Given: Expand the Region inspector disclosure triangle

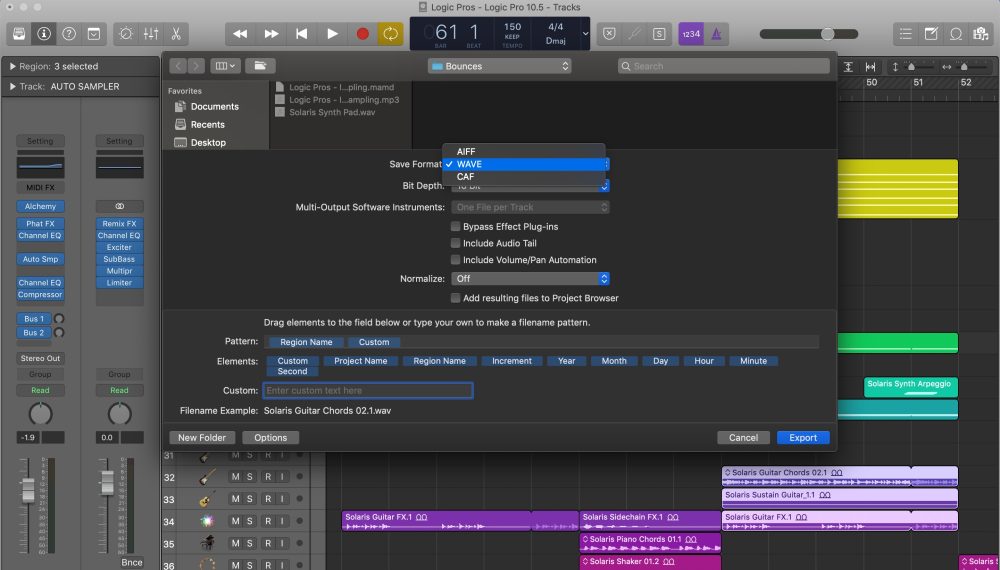Looking at the screenshot, I should click(12, 66).
